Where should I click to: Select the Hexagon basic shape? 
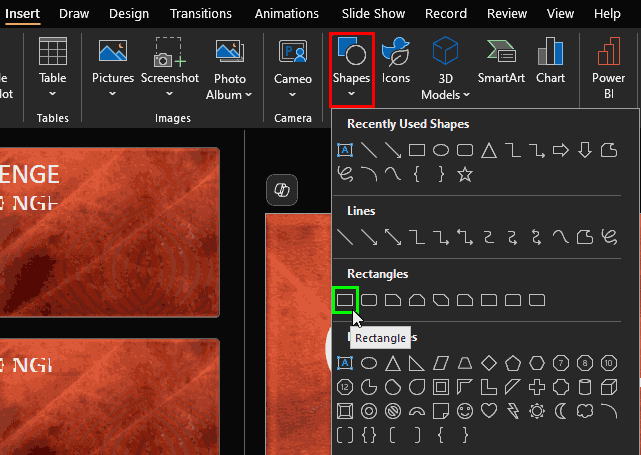coord(537,363)
